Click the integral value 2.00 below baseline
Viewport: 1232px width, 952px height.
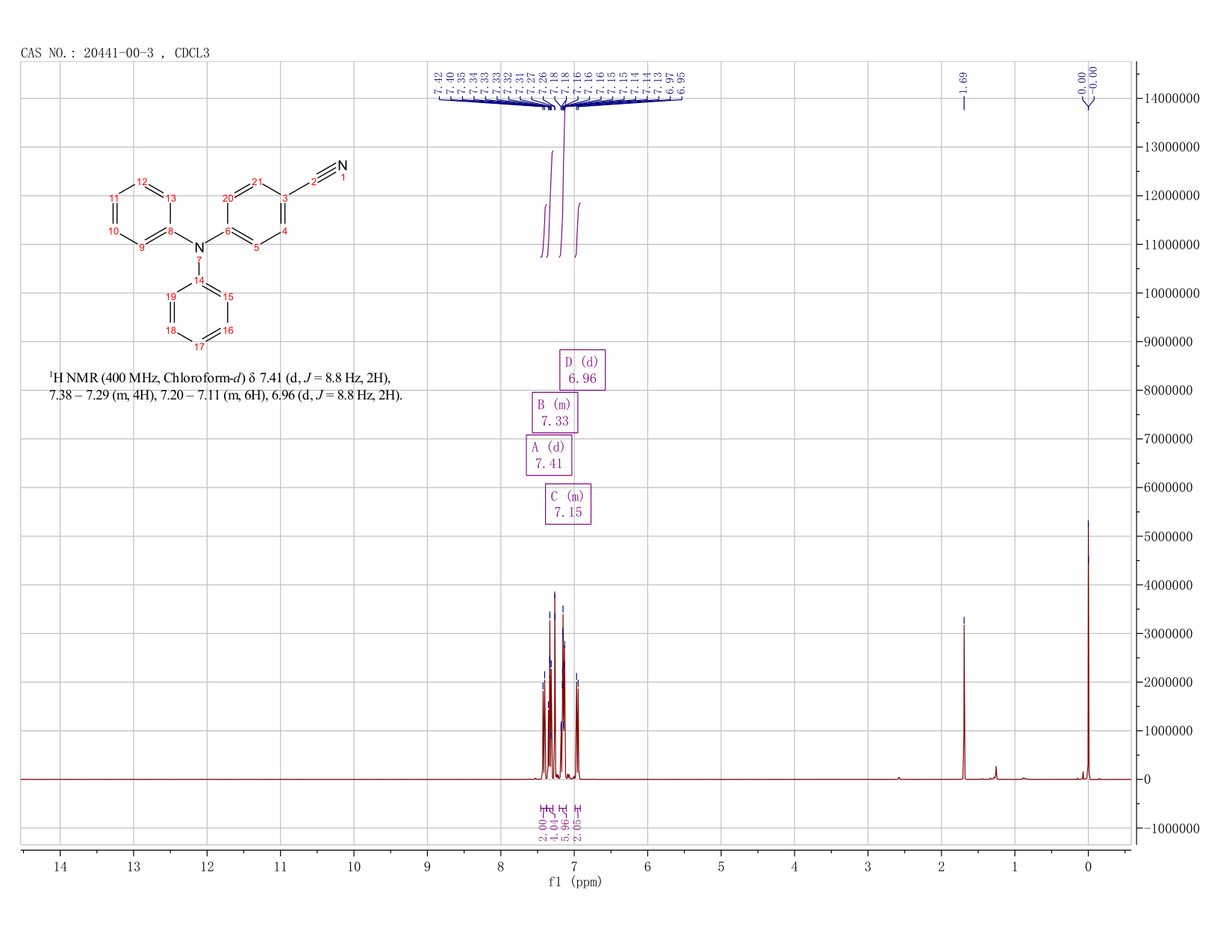click(543, 830)
